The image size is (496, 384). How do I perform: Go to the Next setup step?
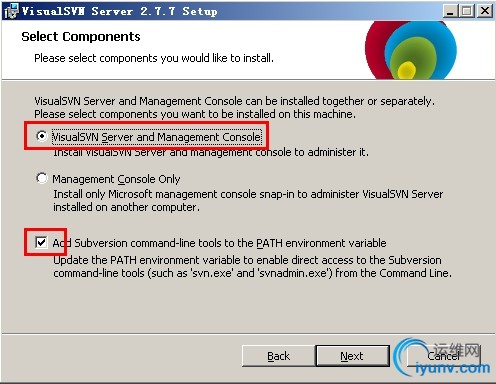pos(352,356)
